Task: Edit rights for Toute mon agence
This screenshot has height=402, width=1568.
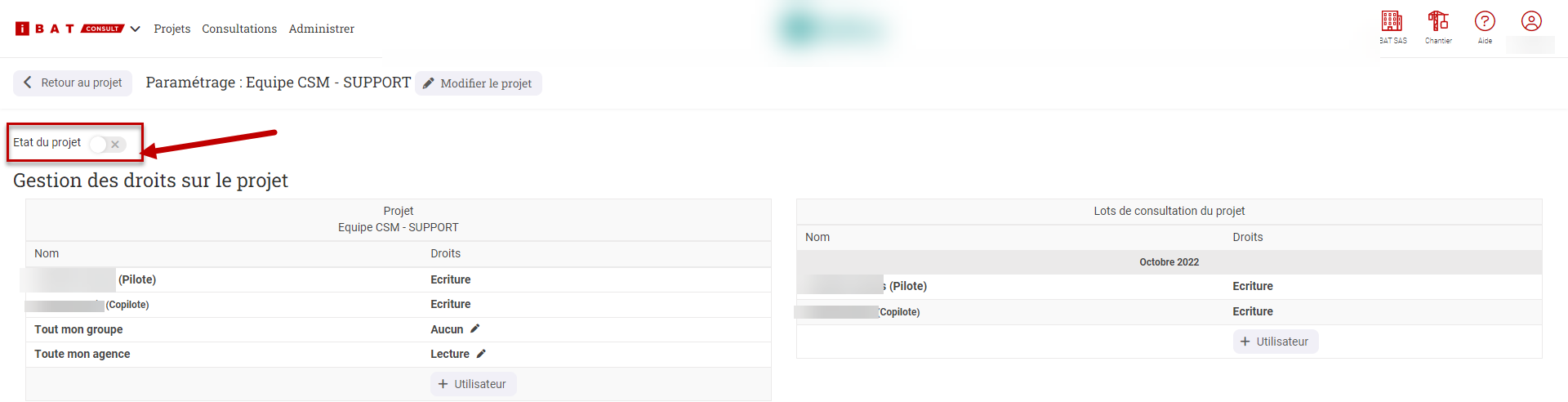Action: 481,354
